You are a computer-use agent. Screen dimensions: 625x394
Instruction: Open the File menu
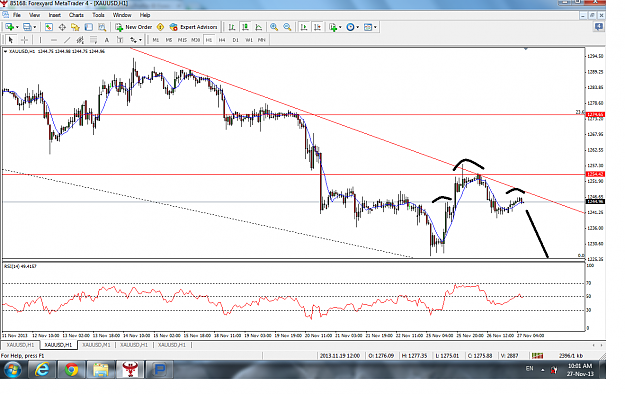click(x=16, y=15)
